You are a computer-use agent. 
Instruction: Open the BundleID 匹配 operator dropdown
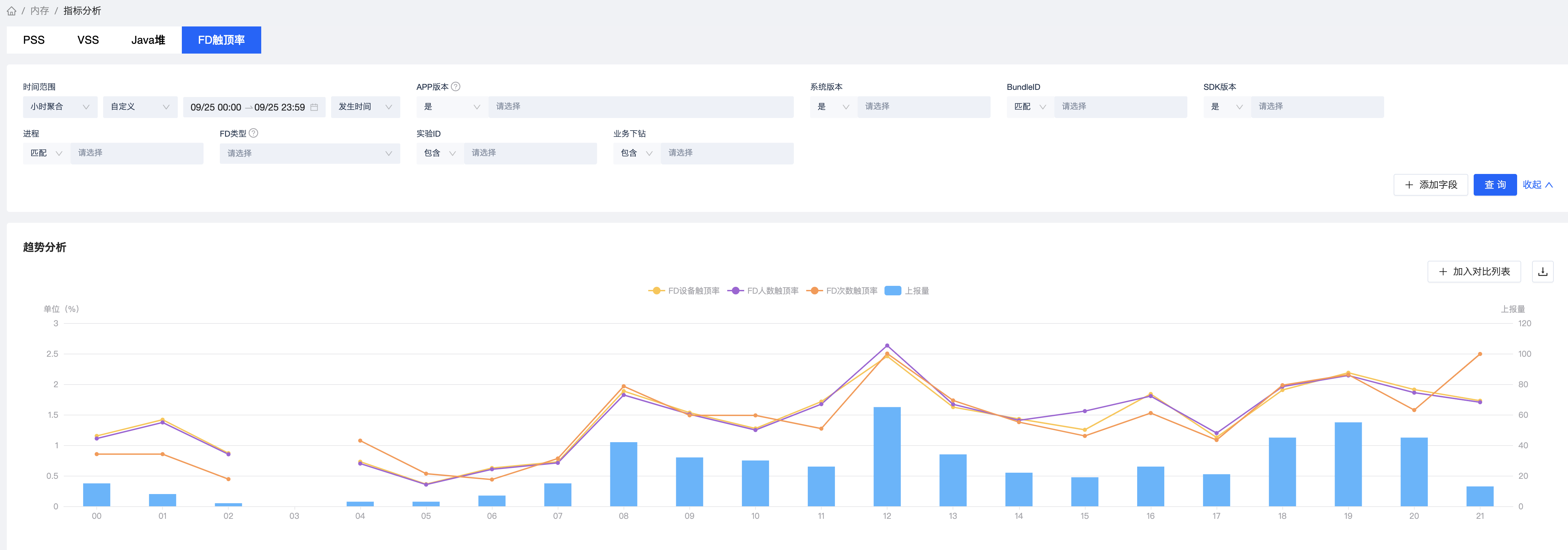click(1030, 107)
